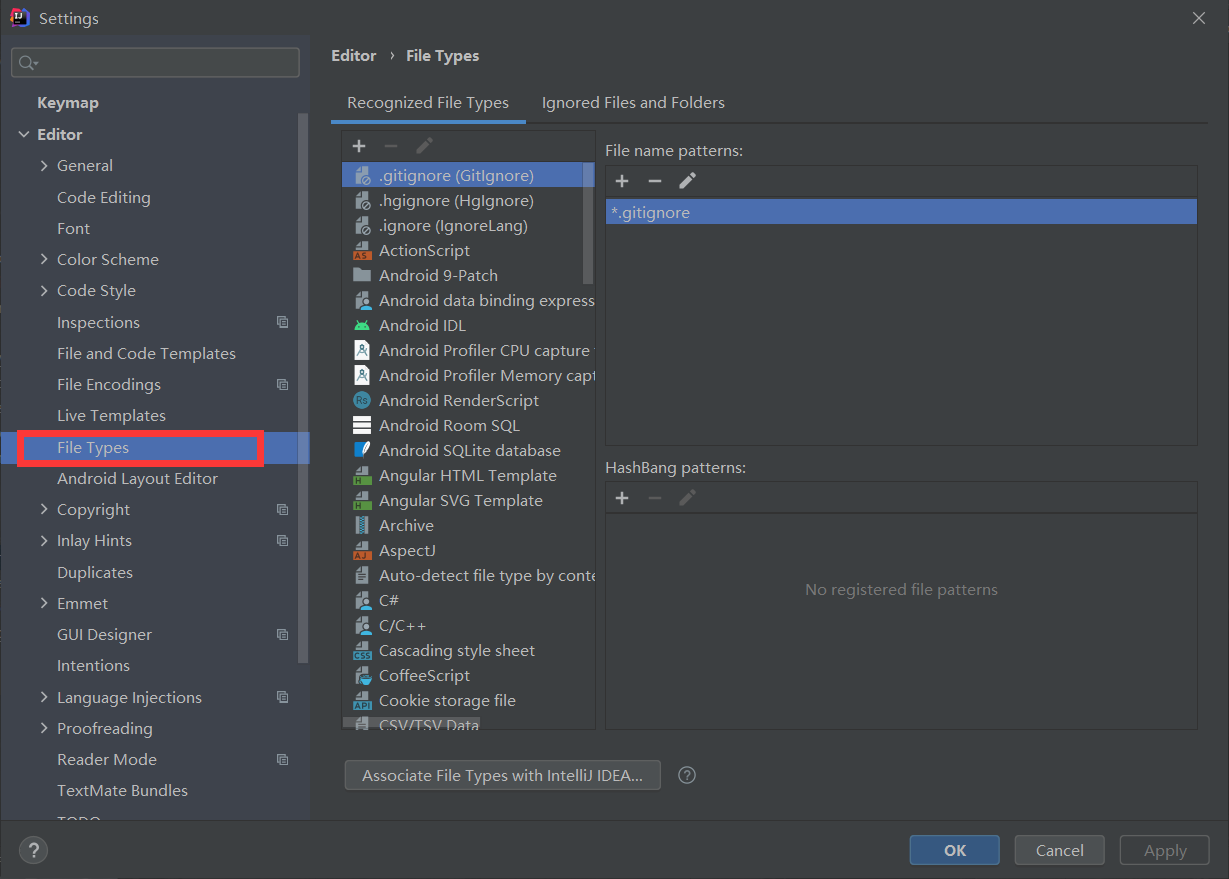Screen dimensions: 1229x879
Task: Expand the General settings node
Action: pyautogui.click(x=44, y=166)
